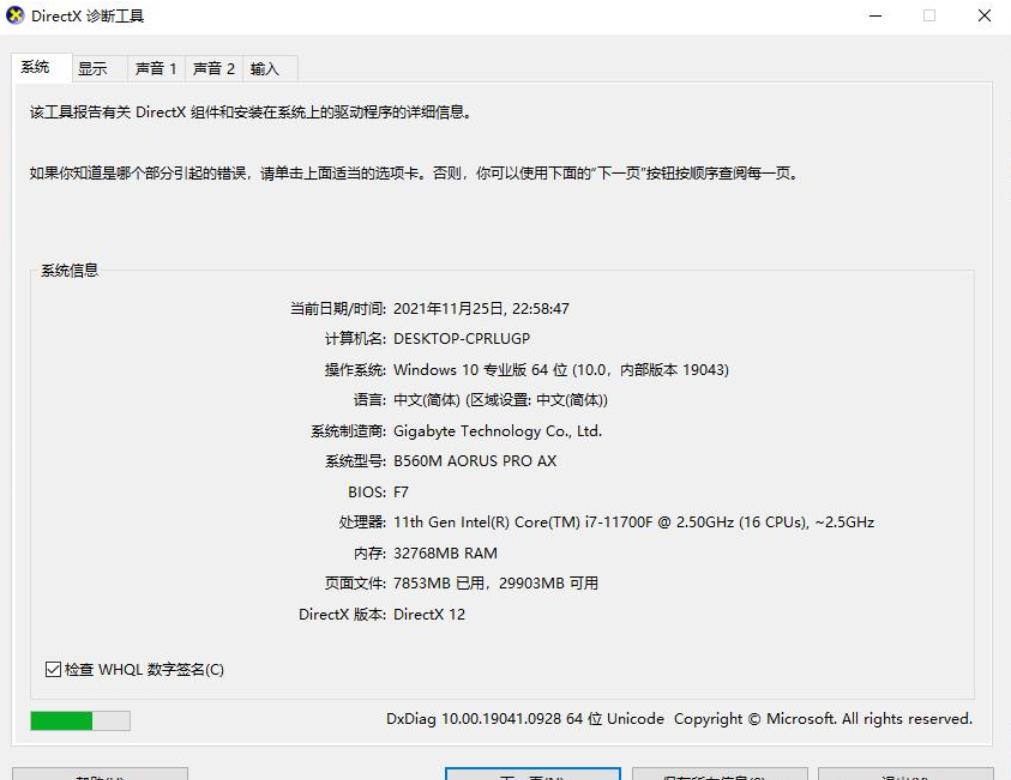
Task: Click the DirectX 版本 label
Action: (342, 614)
